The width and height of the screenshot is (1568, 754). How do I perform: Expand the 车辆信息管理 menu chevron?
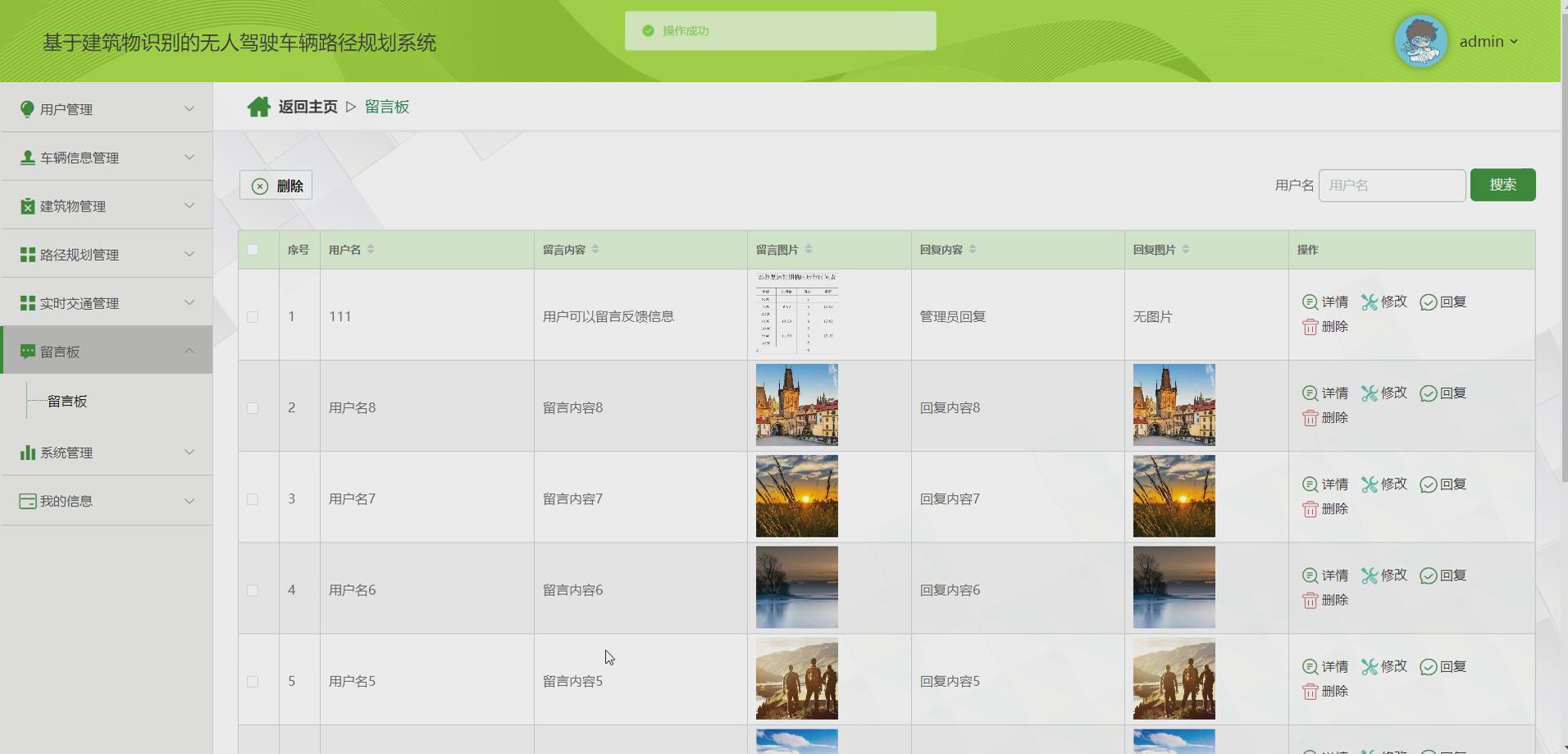189,157
